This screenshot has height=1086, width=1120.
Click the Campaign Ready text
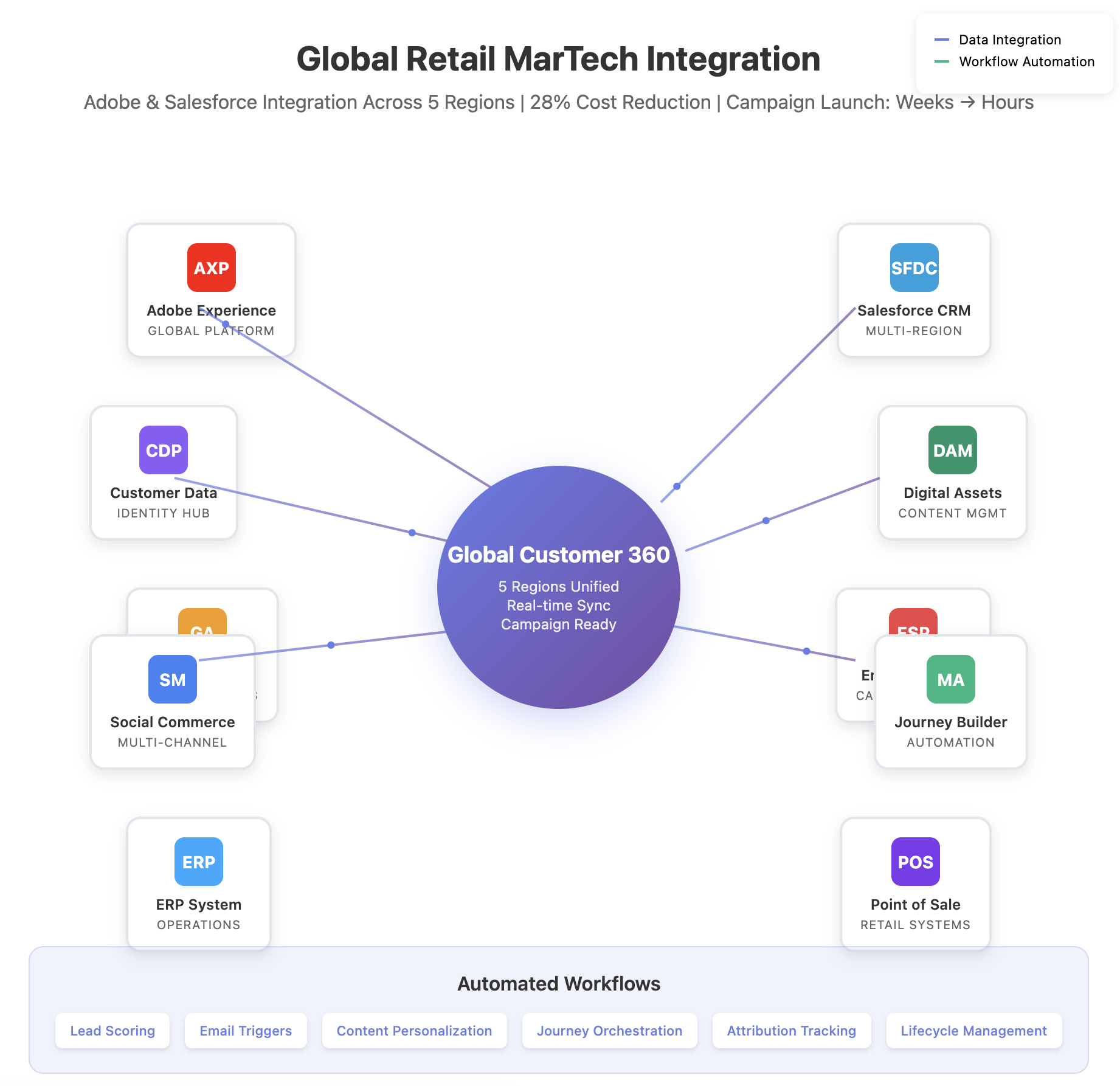point(559,624)
